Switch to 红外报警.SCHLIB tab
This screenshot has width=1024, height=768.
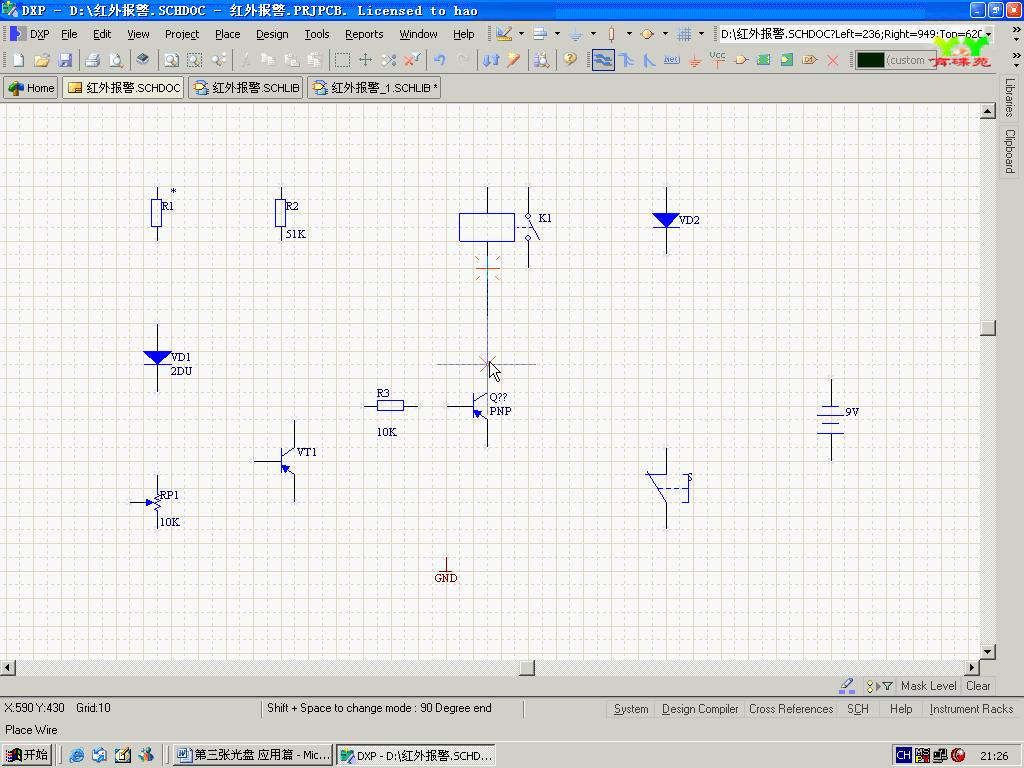[x=246, y=88]
